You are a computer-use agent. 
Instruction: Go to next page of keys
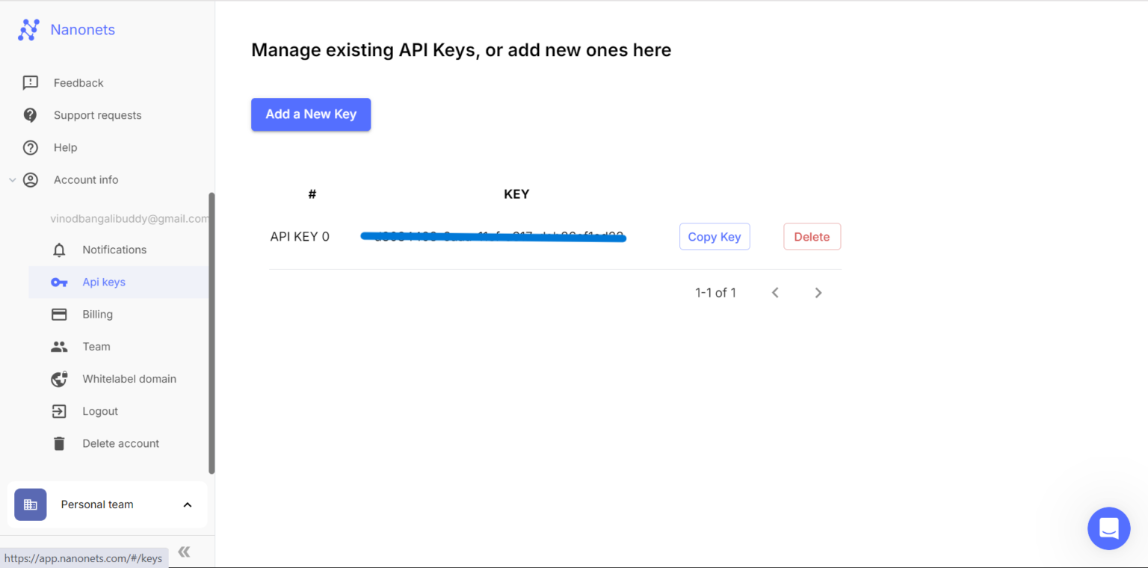pos(818,293)
